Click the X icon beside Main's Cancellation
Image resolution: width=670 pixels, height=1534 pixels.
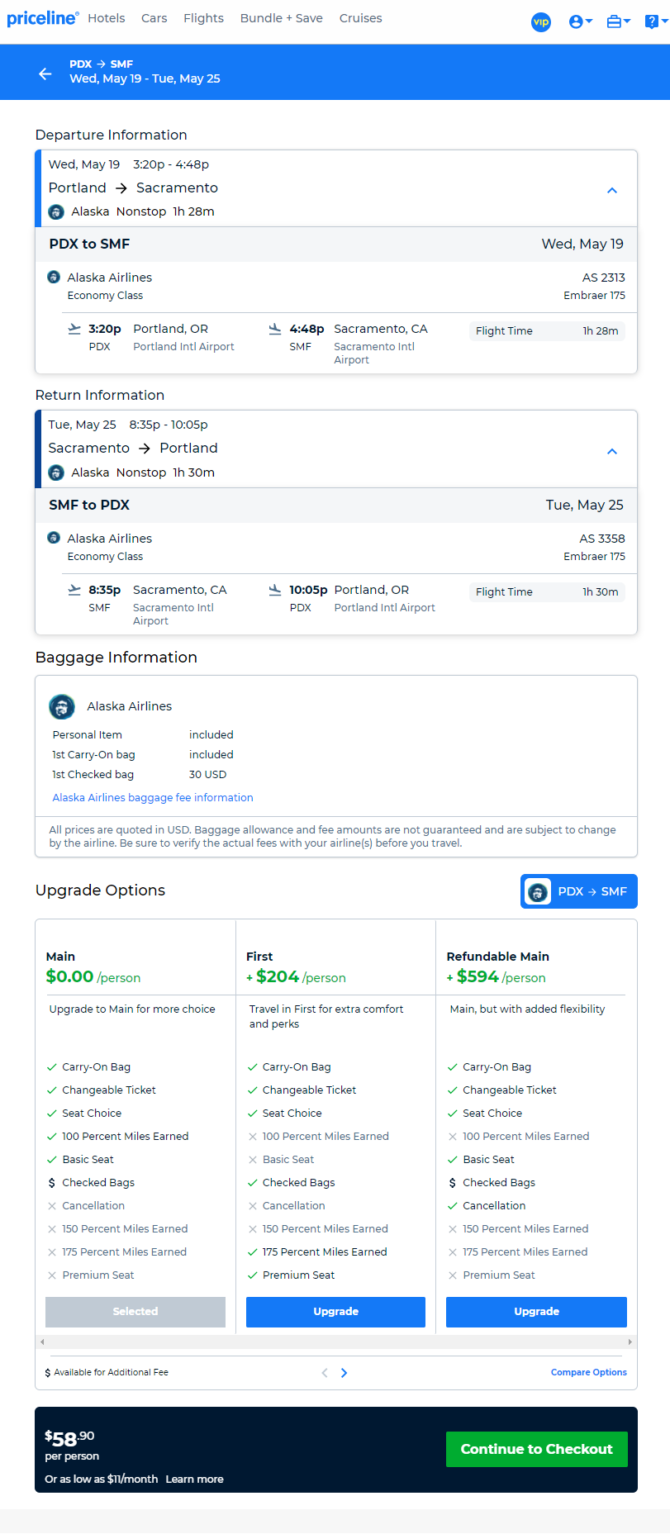tap(52, 1206)
